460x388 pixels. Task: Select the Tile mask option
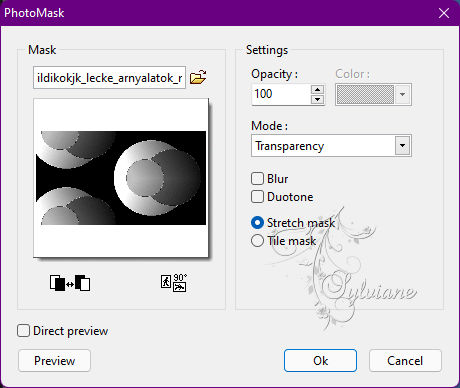257,241
